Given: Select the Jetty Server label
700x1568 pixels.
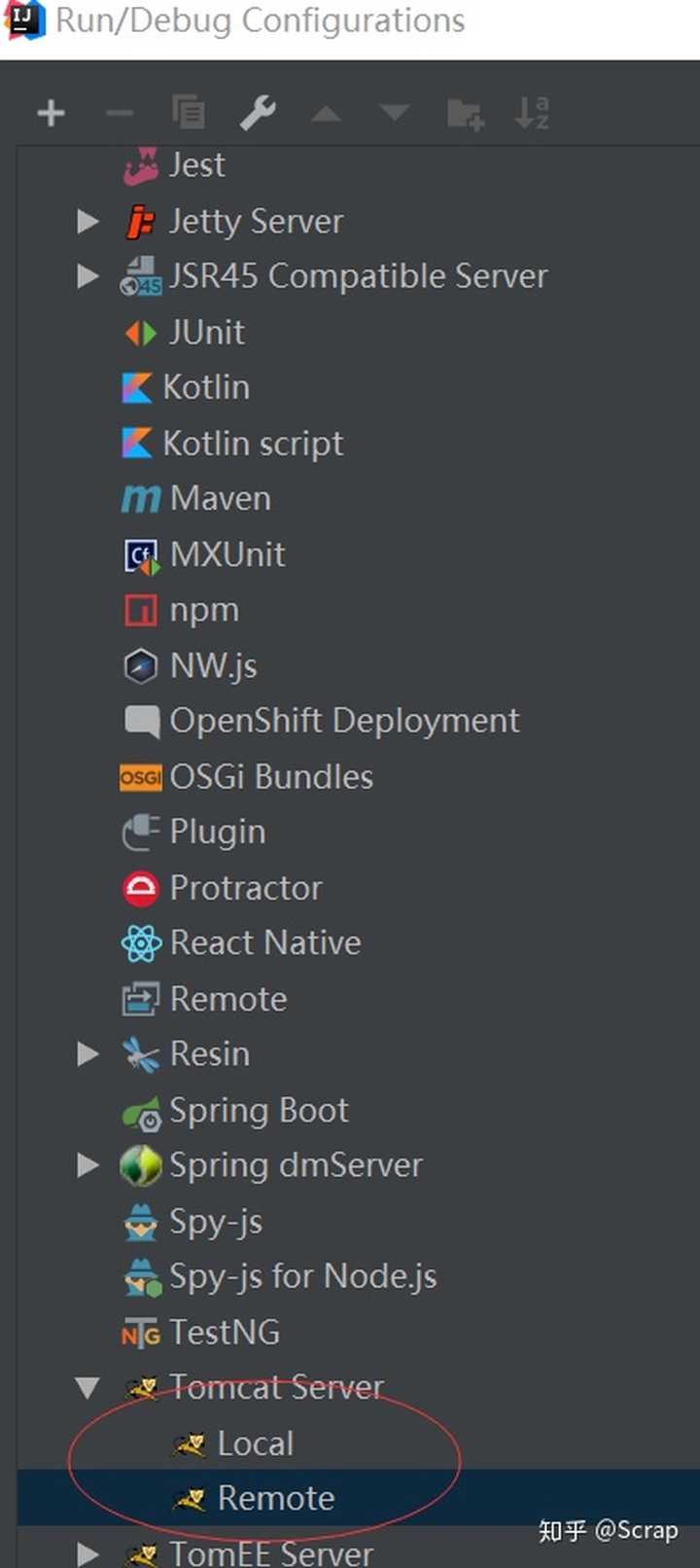Looking at the screenshot, I should (257, 222).
